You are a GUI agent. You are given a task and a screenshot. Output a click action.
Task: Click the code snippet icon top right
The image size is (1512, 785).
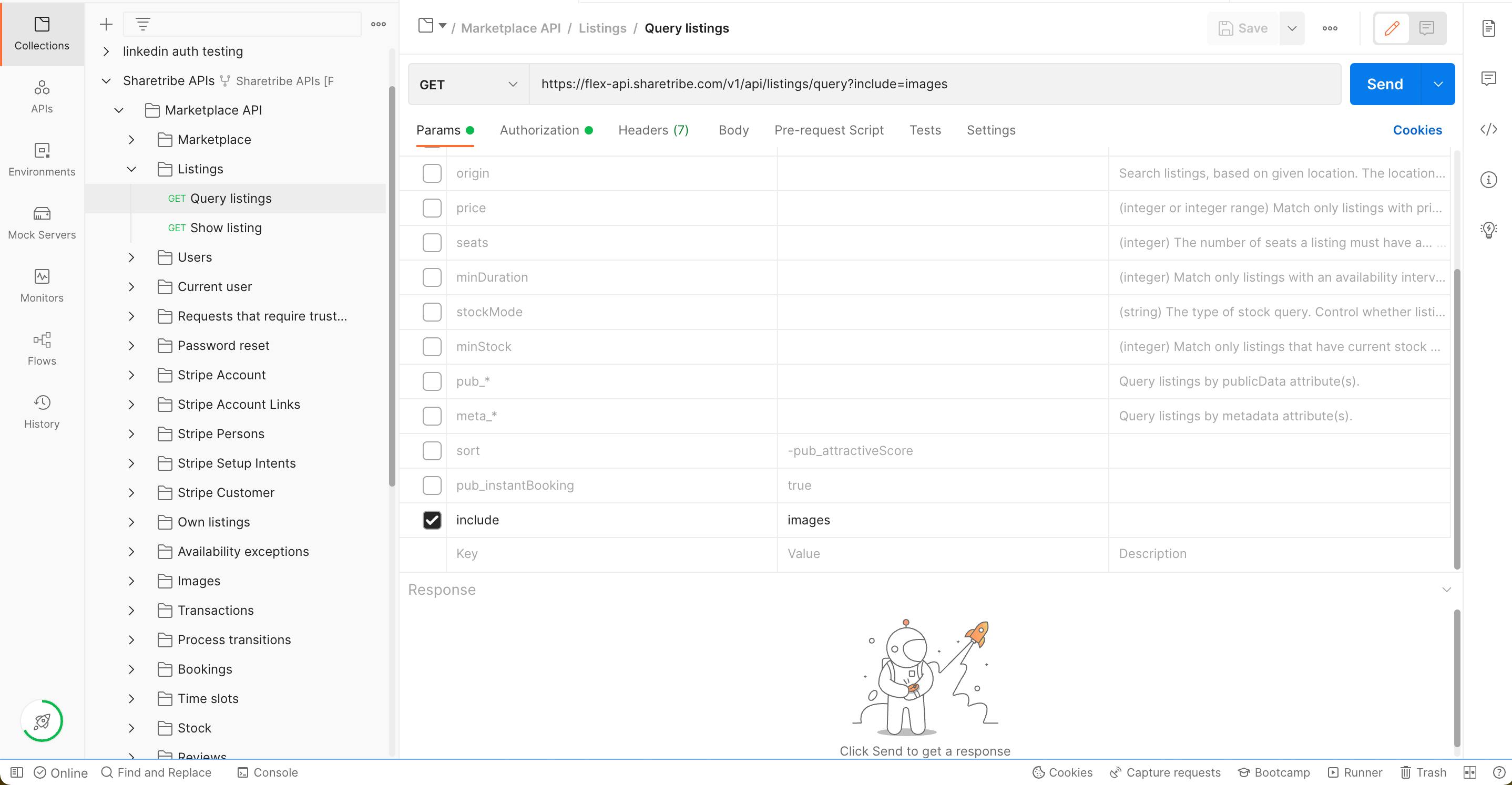(x=1491, y=130)
